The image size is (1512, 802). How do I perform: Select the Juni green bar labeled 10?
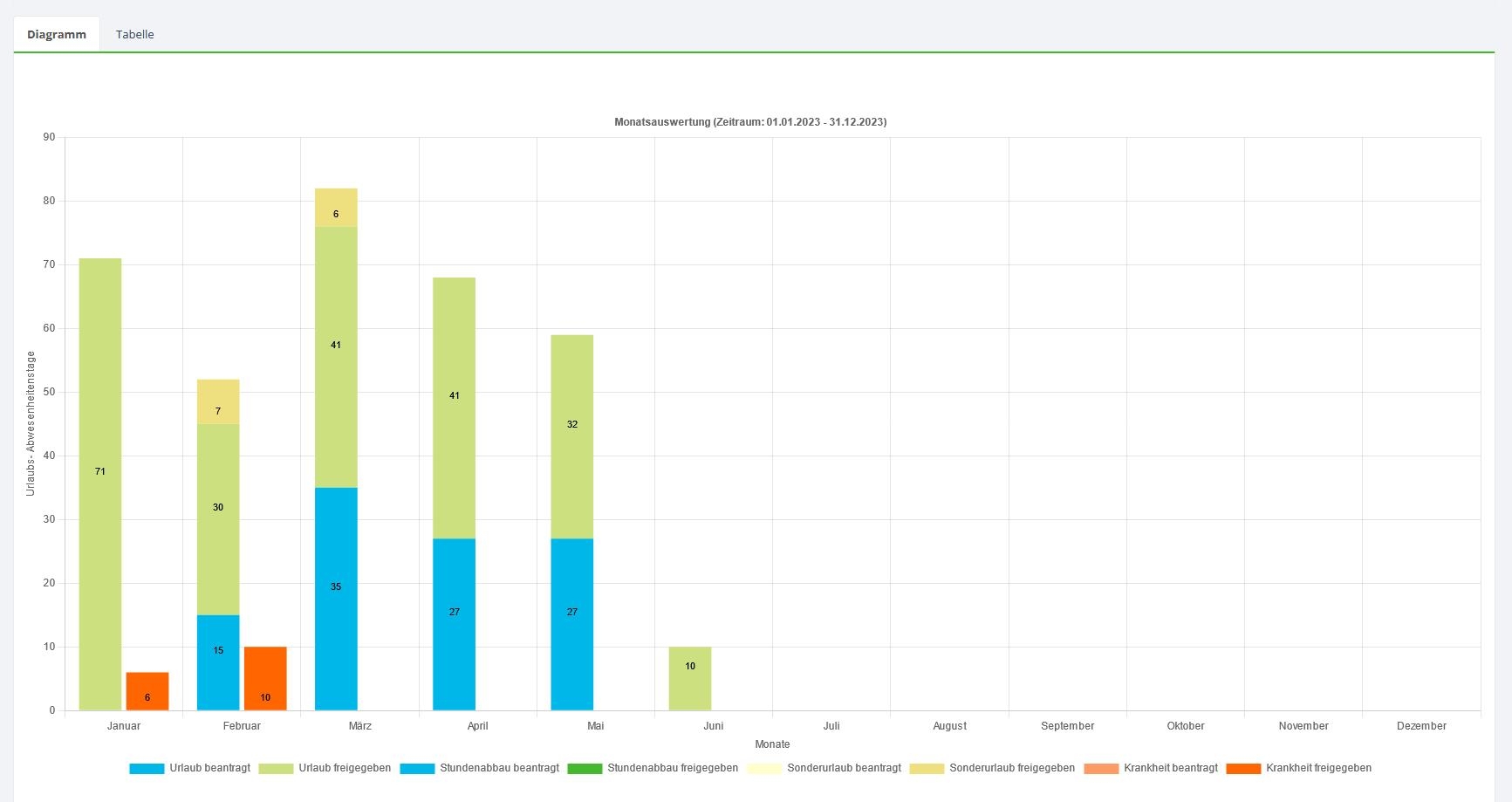coord(690,678)
